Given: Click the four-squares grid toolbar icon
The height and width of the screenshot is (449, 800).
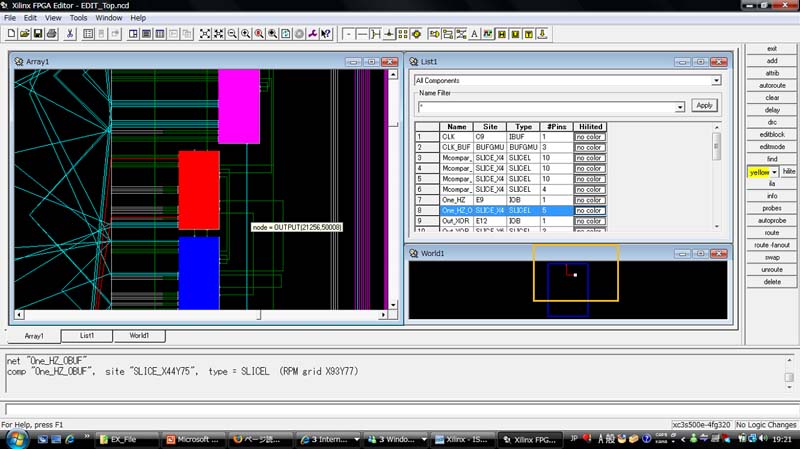Looking at the screenshot, I should click(x=403, y=34).
